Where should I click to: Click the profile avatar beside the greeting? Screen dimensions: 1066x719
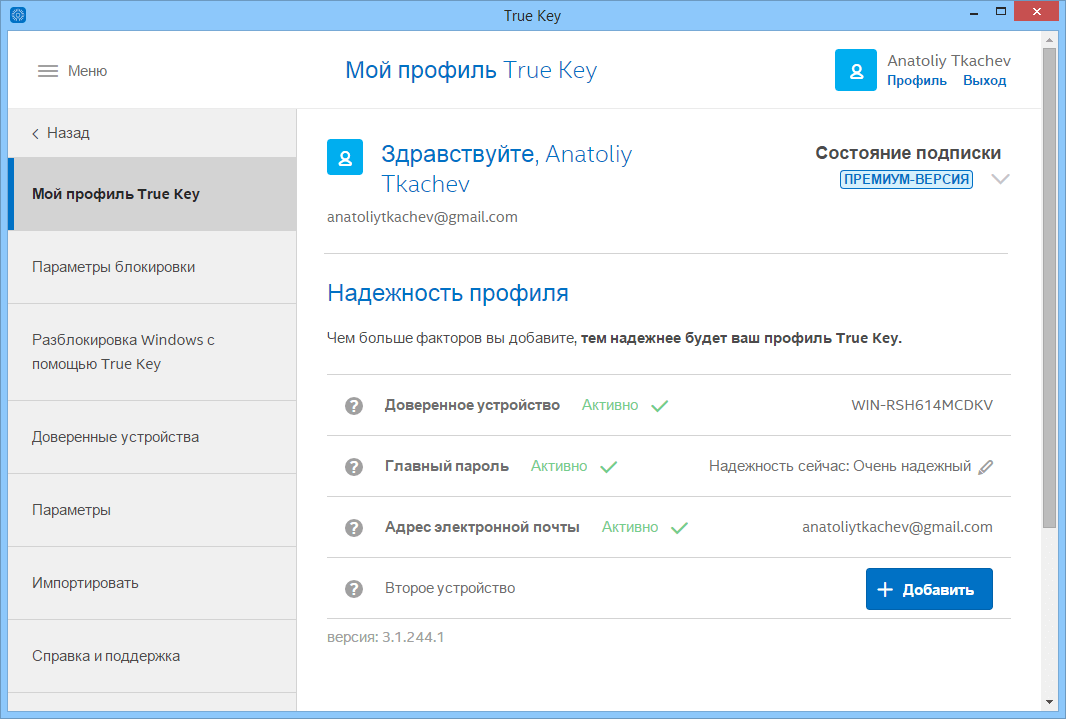click(x=345, y=157)
